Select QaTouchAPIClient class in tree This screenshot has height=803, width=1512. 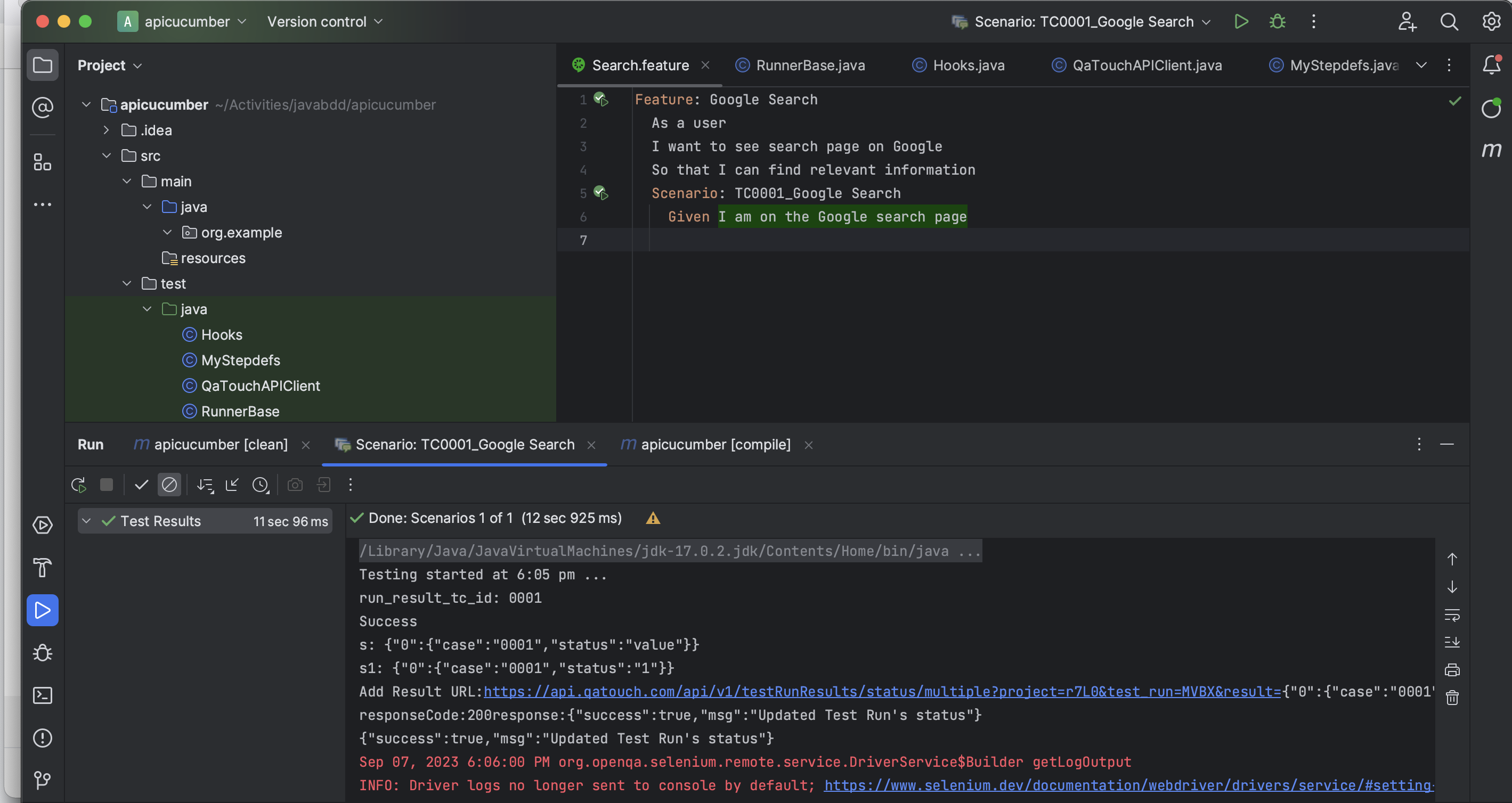click(x=251, y=386)
